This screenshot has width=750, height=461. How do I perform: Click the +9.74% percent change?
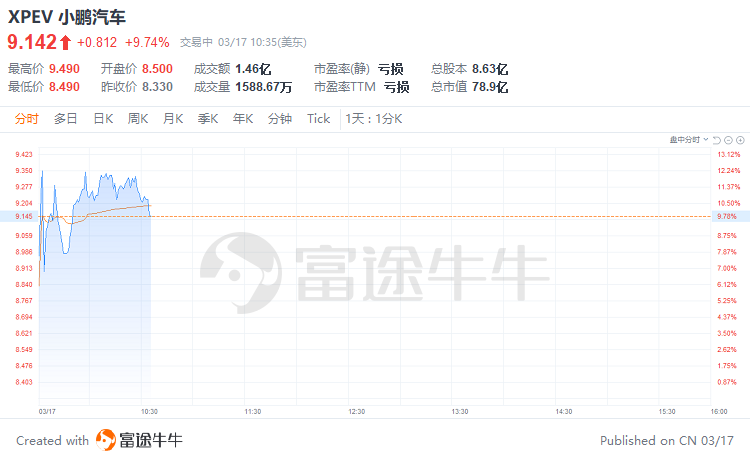click(x=147, y=43)
